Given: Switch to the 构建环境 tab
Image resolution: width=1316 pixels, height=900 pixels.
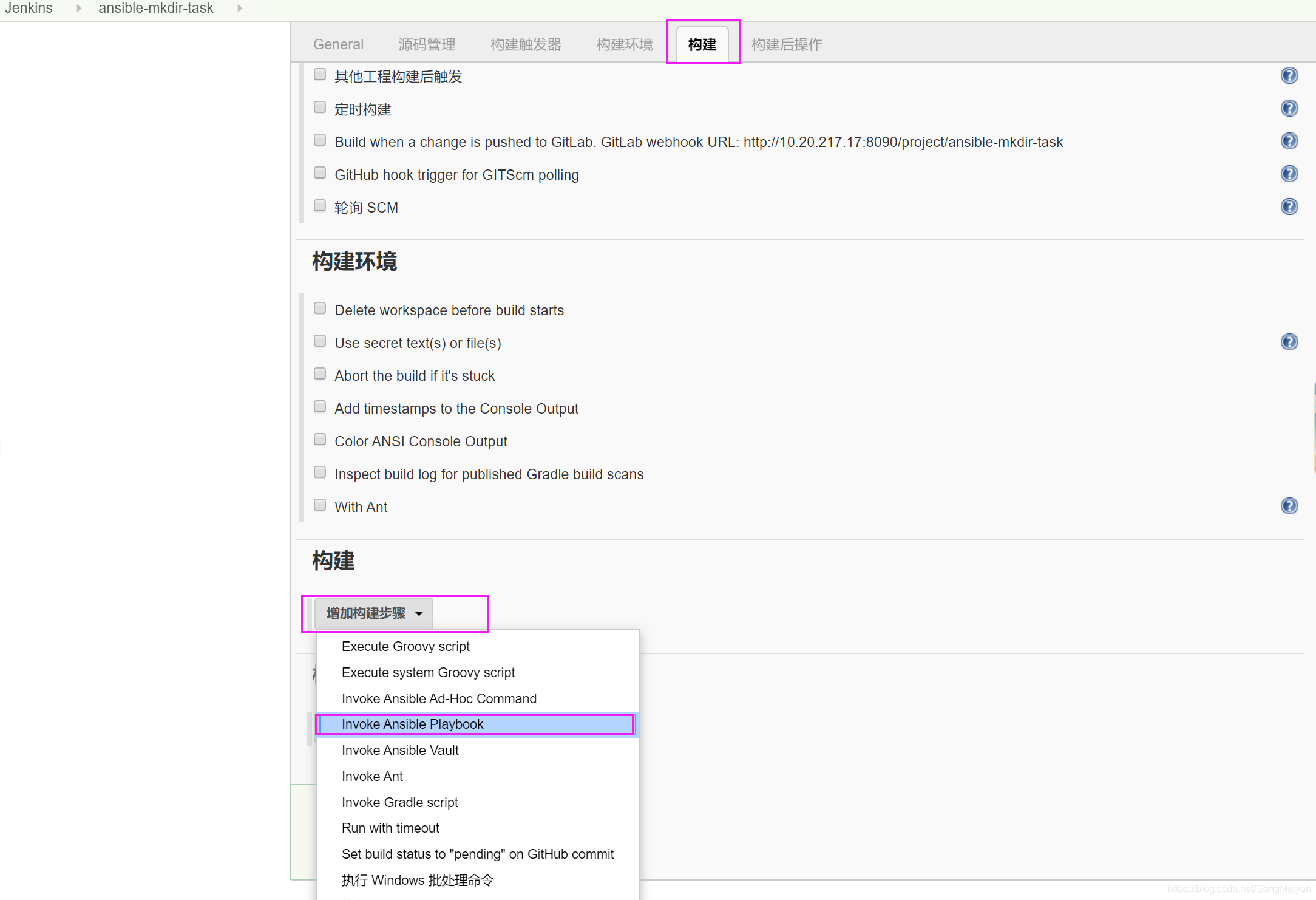Looking at the screenshot, I should pos(625,44).
